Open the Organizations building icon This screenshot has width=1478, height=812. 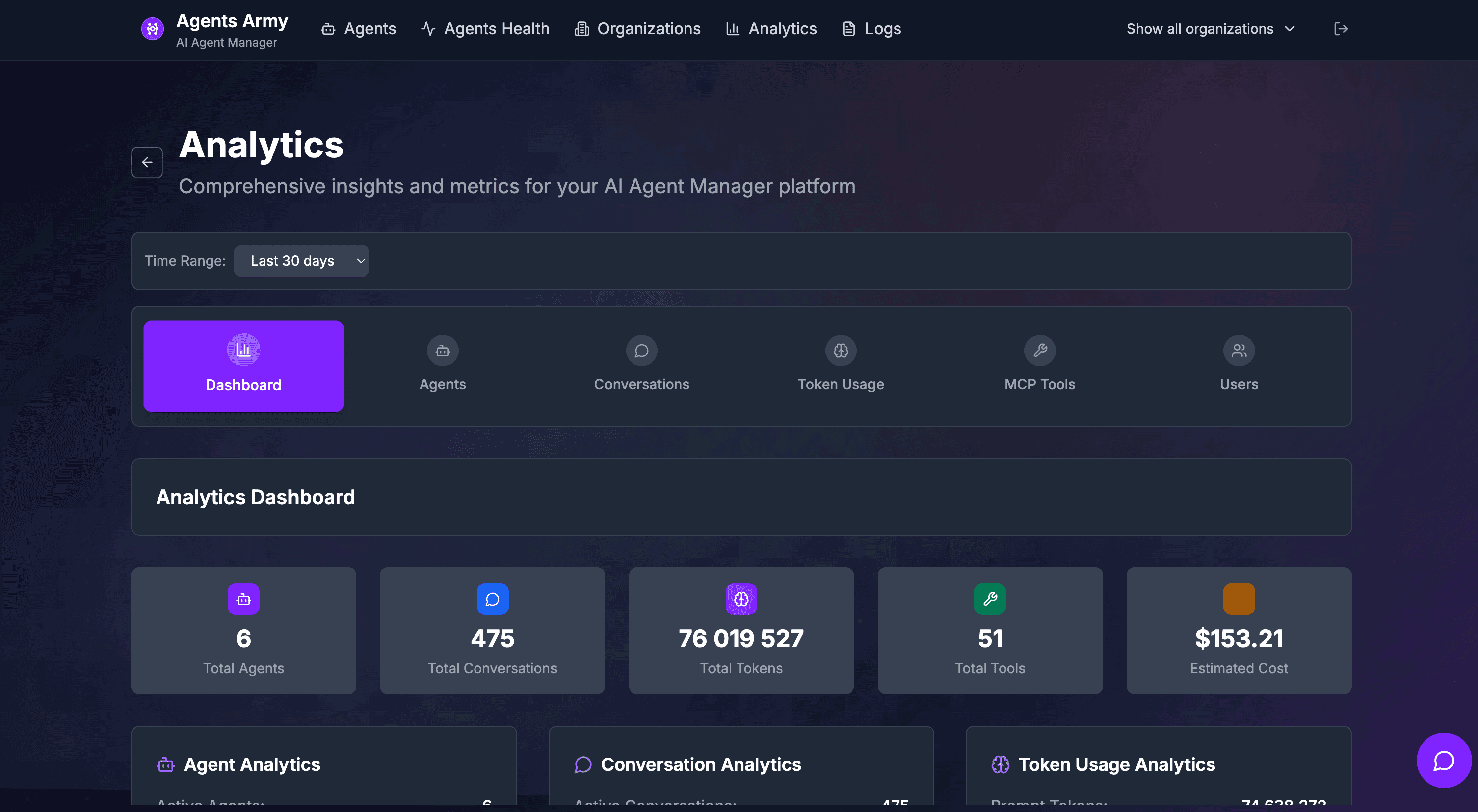(581, 28)
